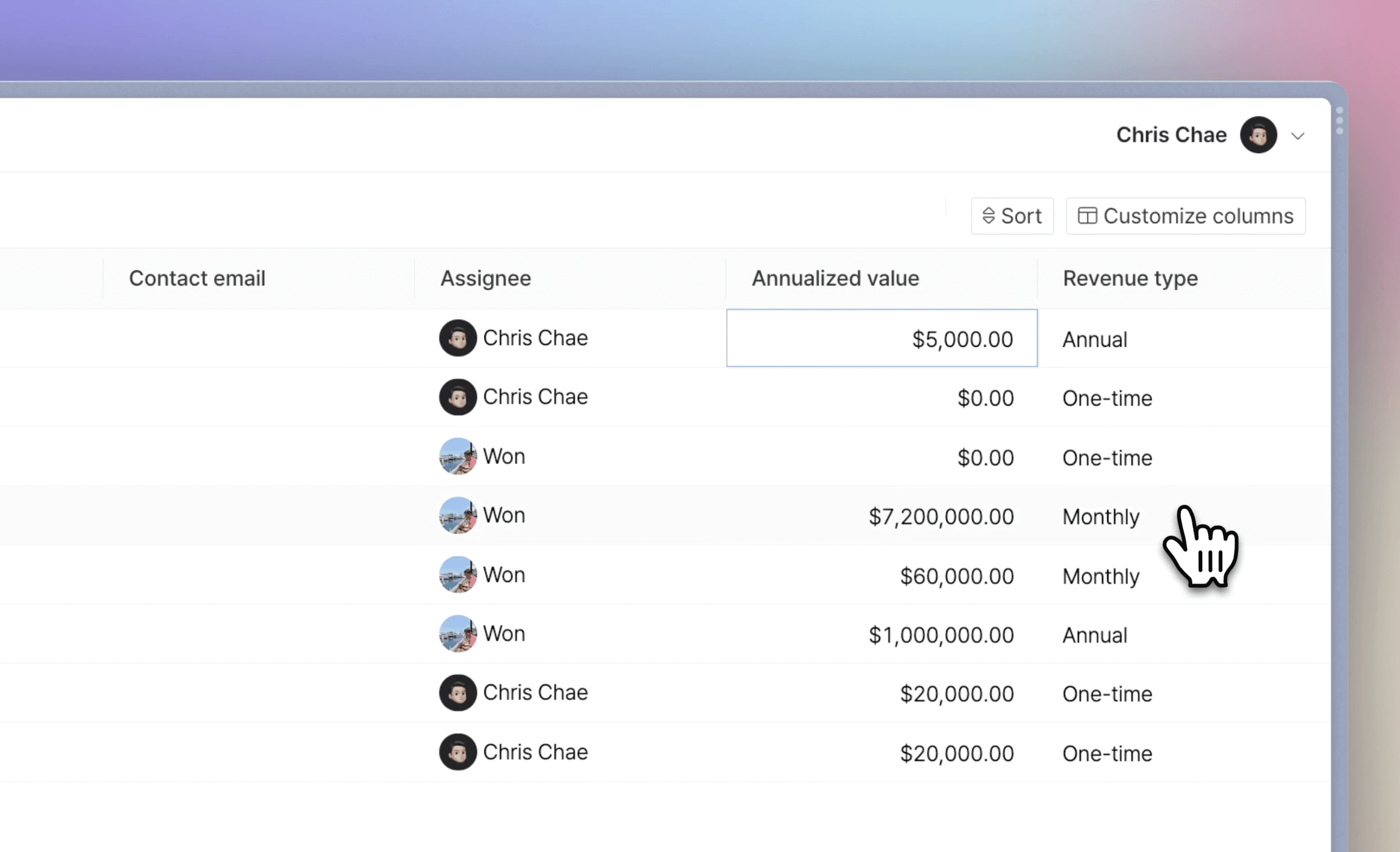Click the Revenue type column header
Image resolution: width=1400 pixels, height=852 pixels.
point(1130,278)
